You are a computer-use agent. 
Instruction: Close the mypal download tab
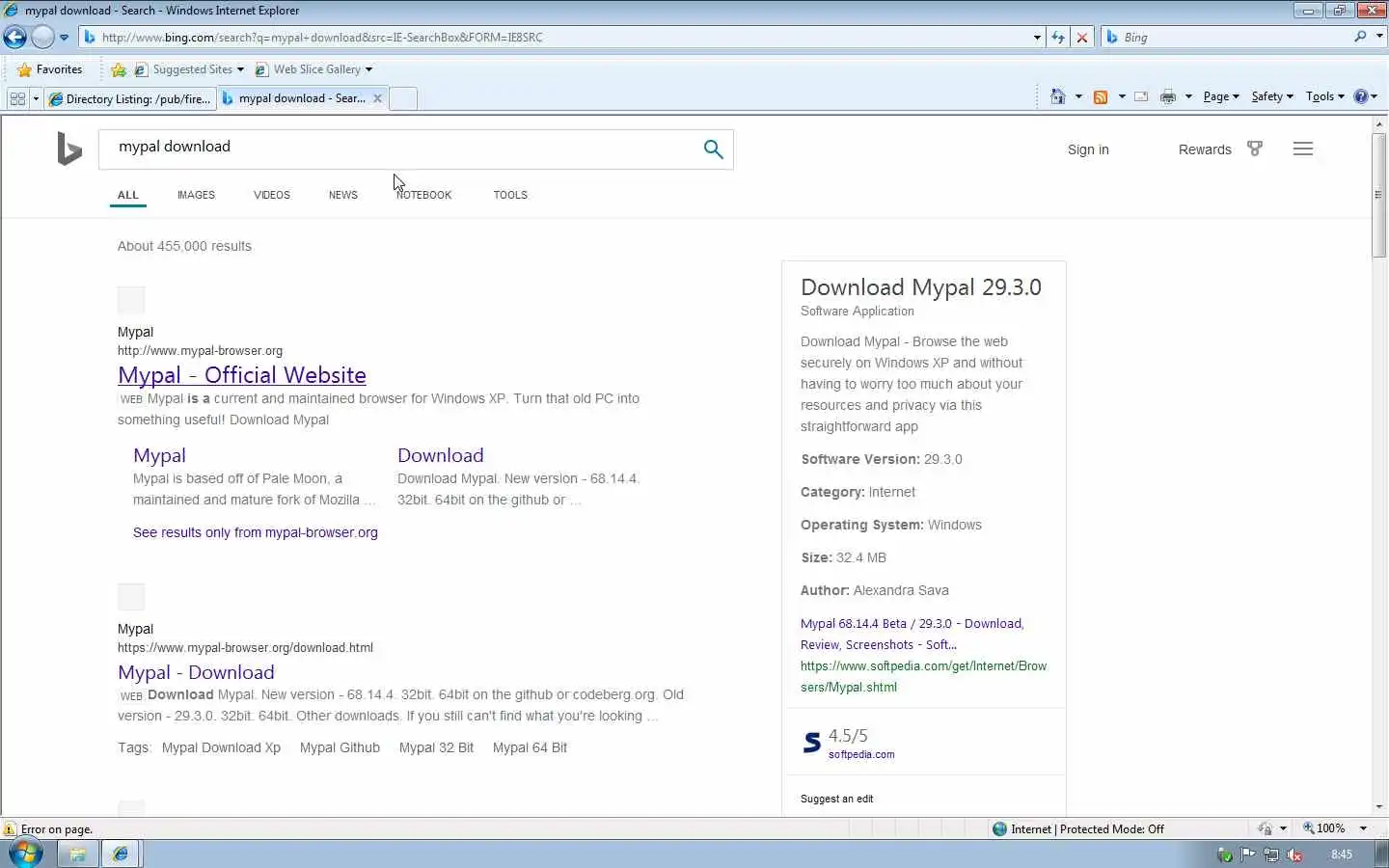[x=377, y=98]
